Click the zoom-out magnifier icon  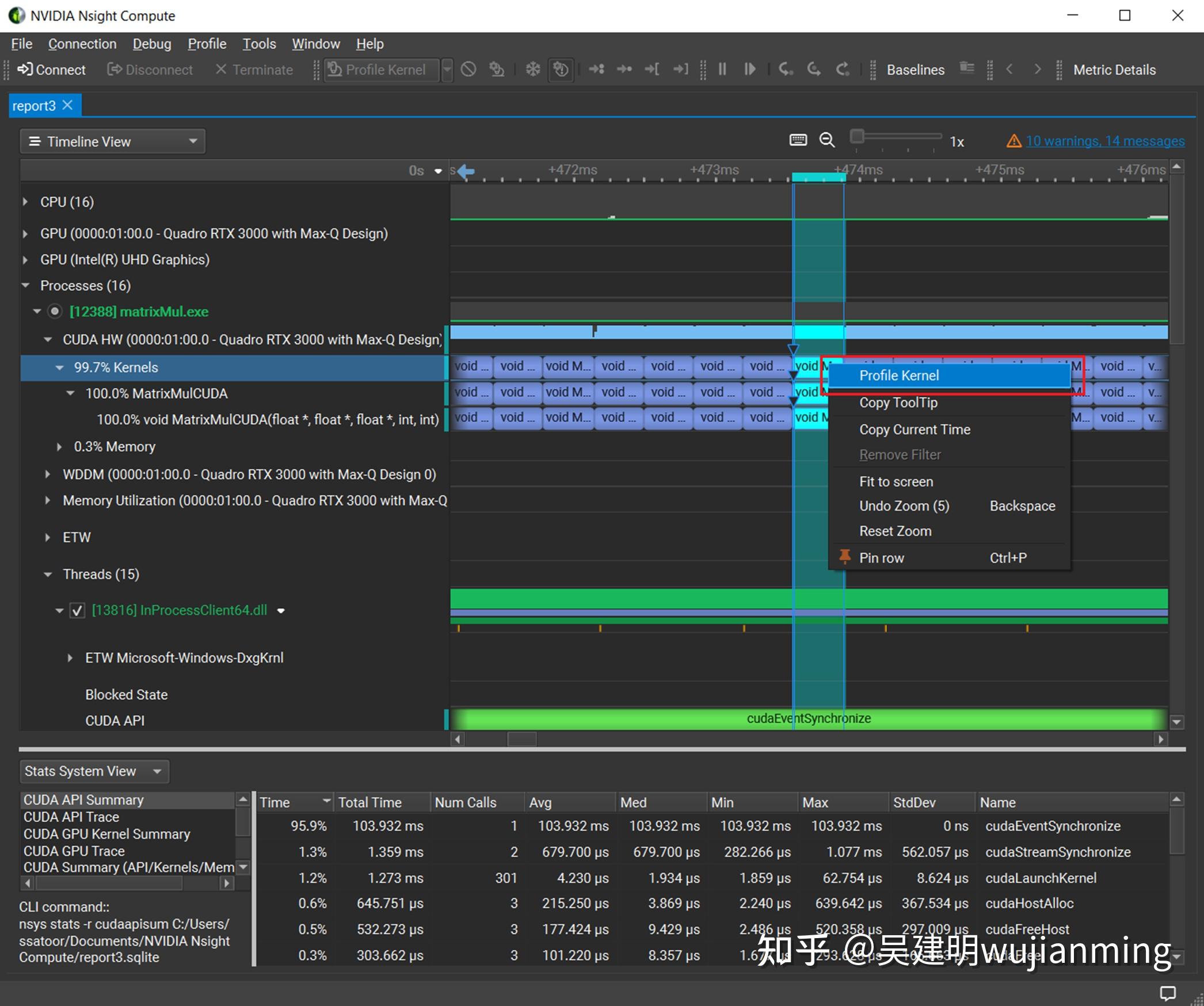click(827, 140)
